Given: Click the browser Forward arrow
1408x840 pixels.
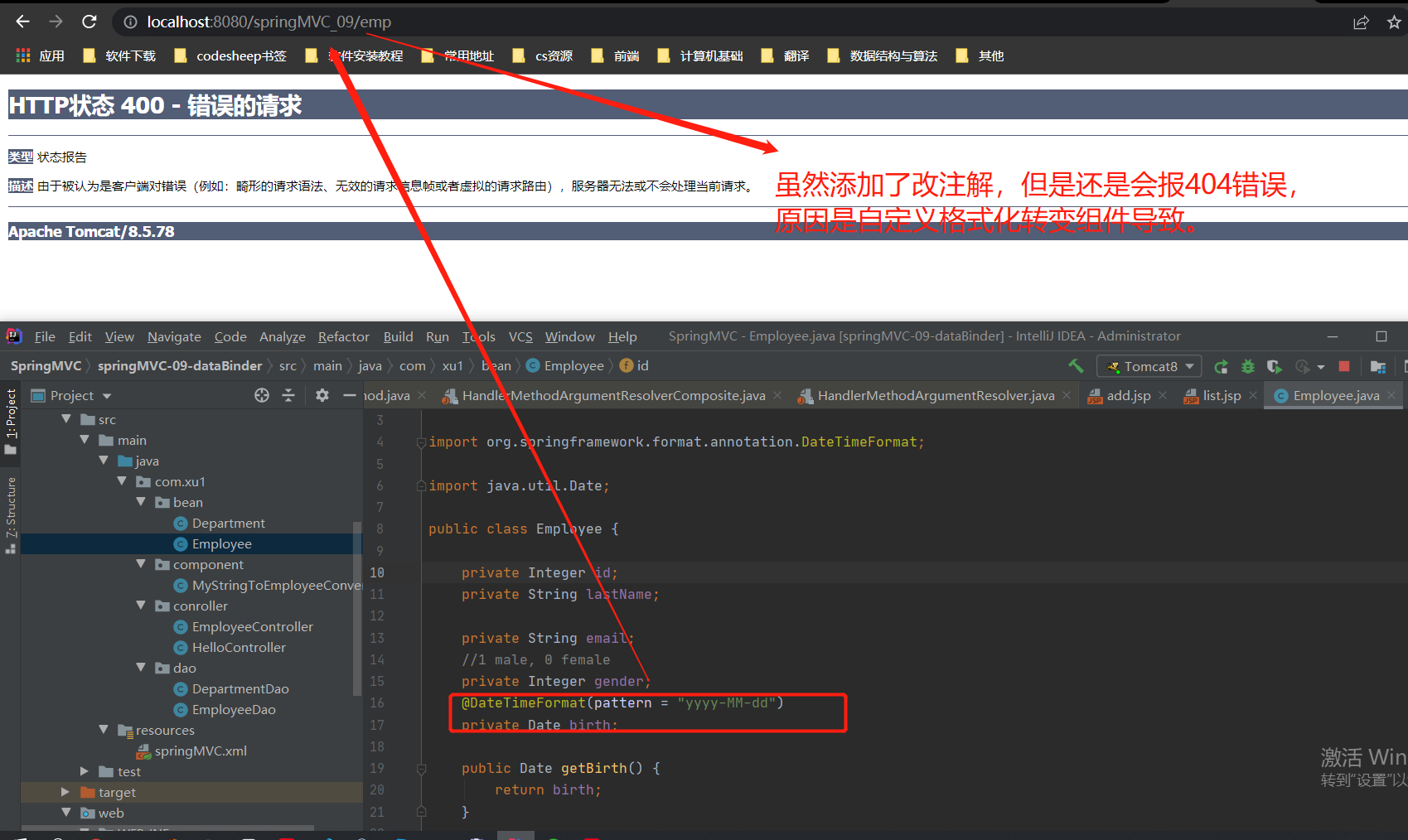Looking at the screenshot, I should pyautogui.click(x=56, y=22).
